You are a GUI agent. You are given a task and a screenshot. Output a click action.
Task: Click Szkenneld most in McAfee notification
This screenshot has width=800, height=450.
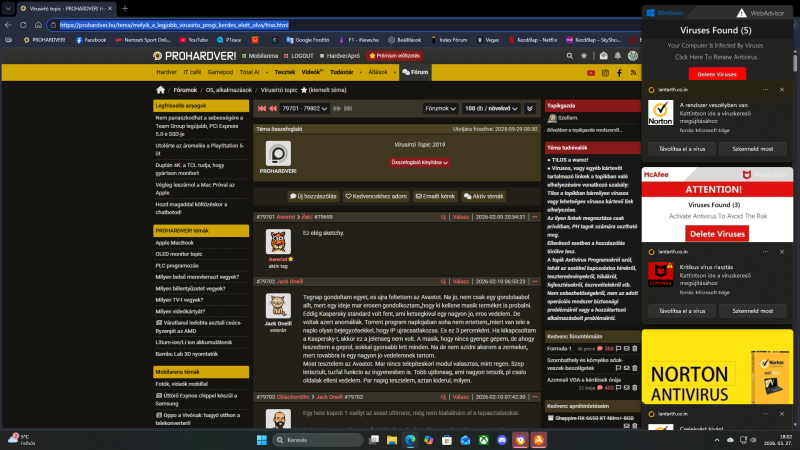753,311
